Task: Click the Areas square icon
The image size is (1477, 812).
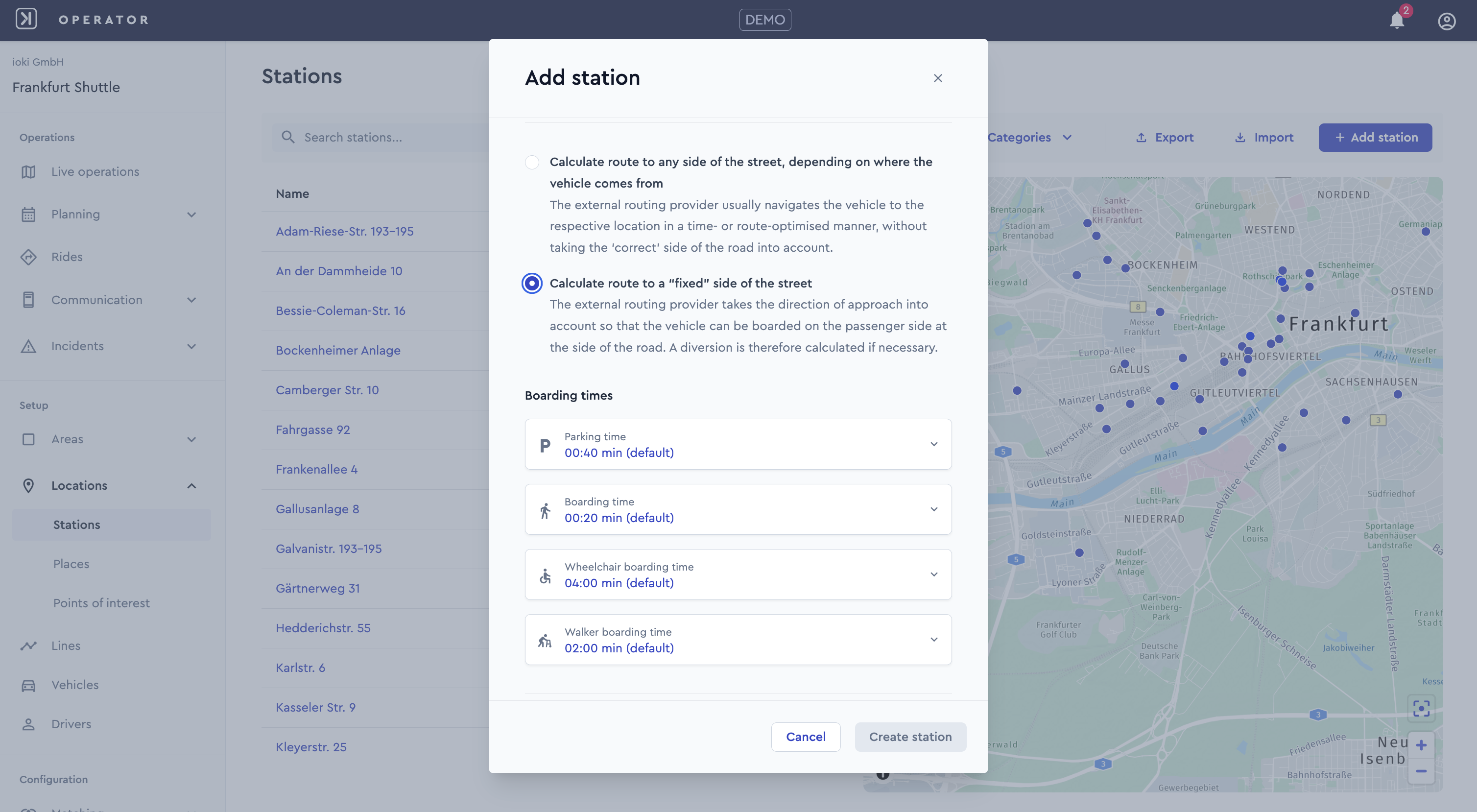Action: pos(28,439)
